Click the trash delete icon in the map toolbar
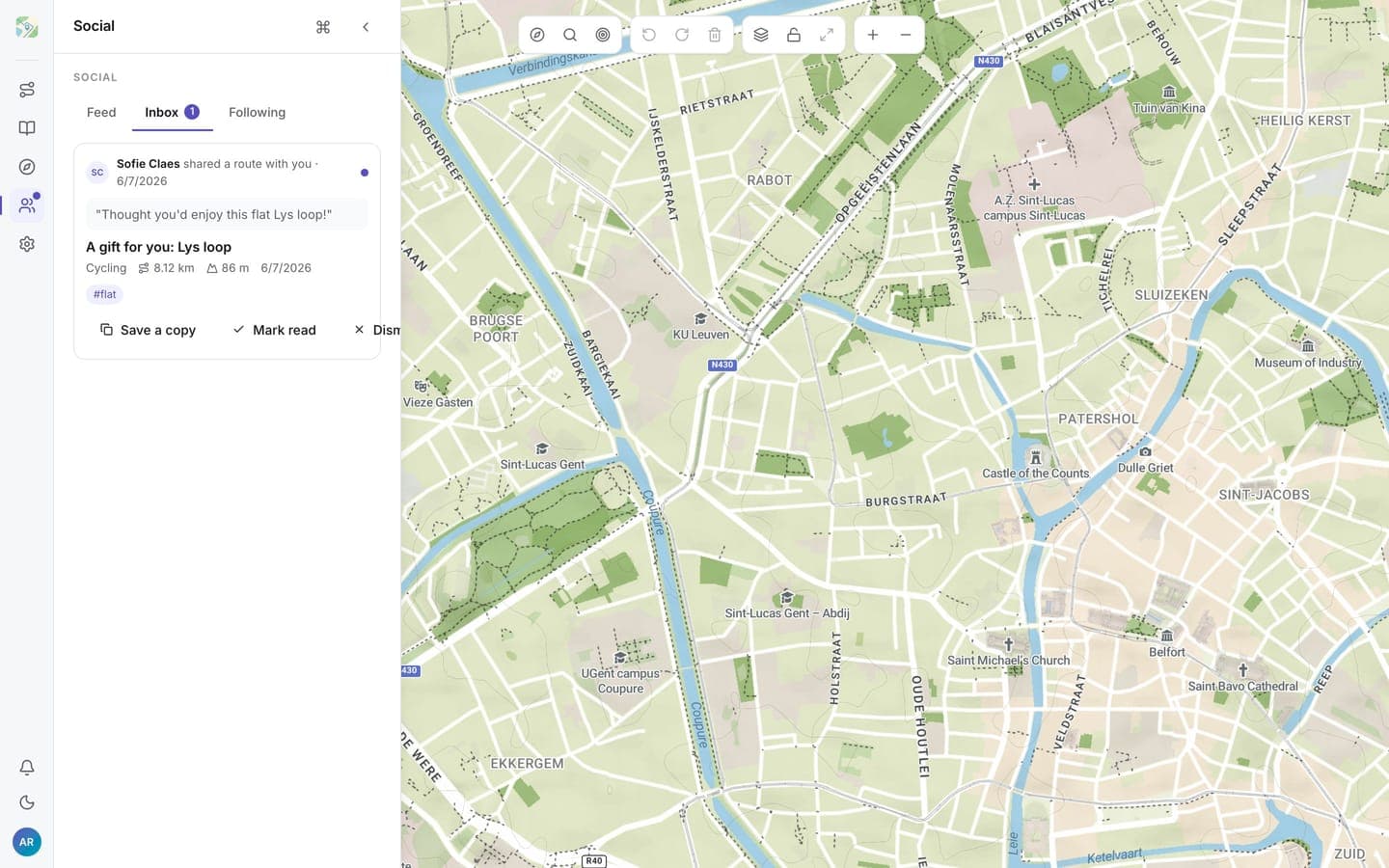The width and height of the screenshot is (1389, 868). click(x=715, y=35)
